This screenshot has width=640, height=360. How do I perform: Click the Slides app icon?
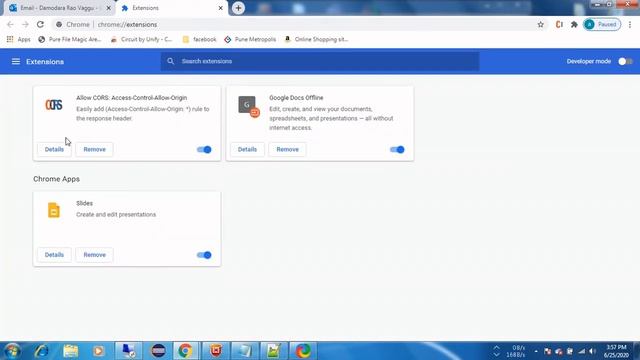pos(54,210)
